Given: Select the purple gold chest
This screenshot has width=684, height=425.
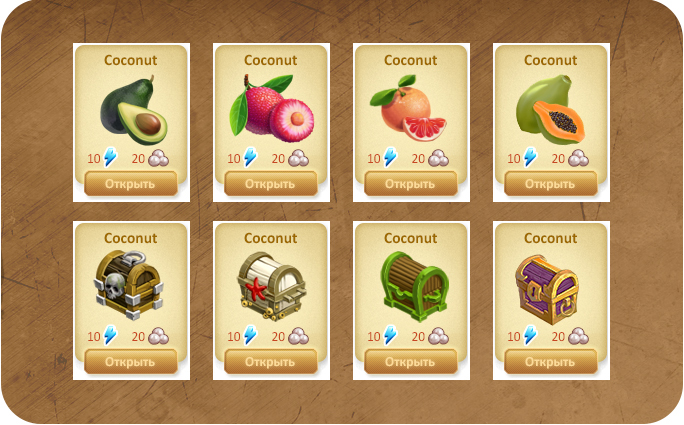Looking at the screenshot, I should pyautogui.click(x=547, y=290).
